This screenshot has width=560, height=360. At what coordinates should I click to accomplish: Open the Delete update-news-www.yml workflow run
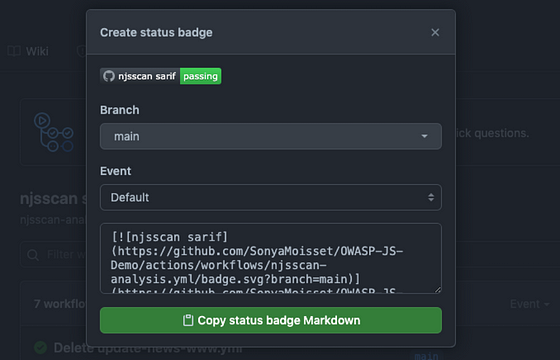click(148, 348)
